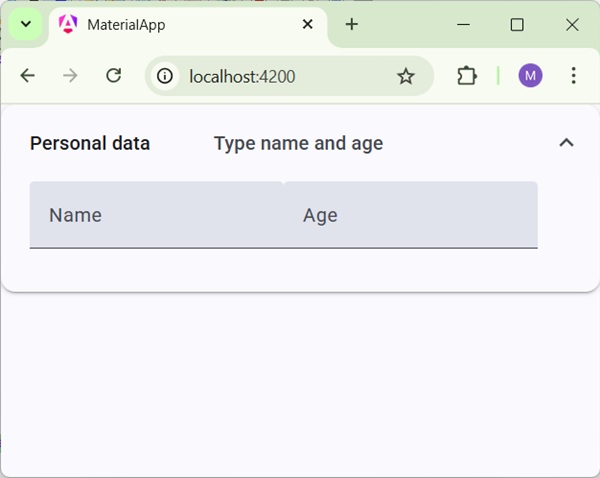Minimize the browser window
This screenshot has height=478, width=600.
click(x=463, y=25)
